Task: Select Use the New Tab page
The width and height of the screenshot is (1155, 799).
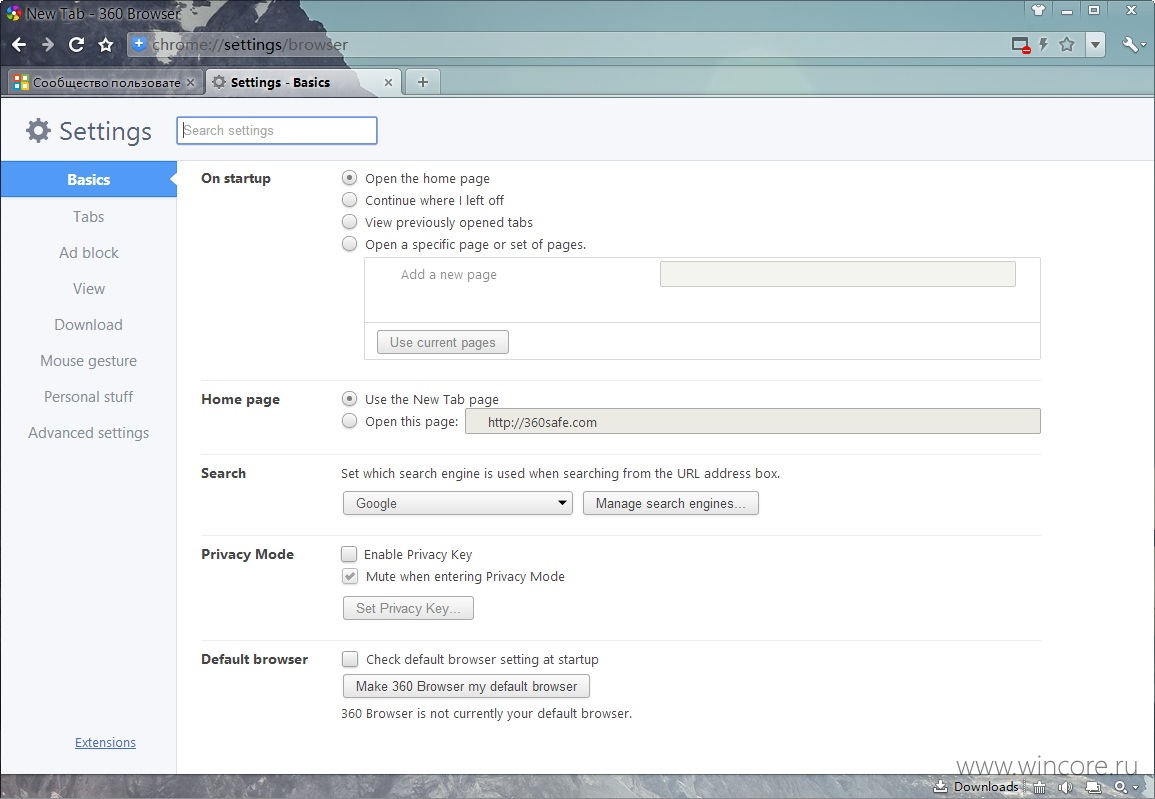Action: [350, 399]
